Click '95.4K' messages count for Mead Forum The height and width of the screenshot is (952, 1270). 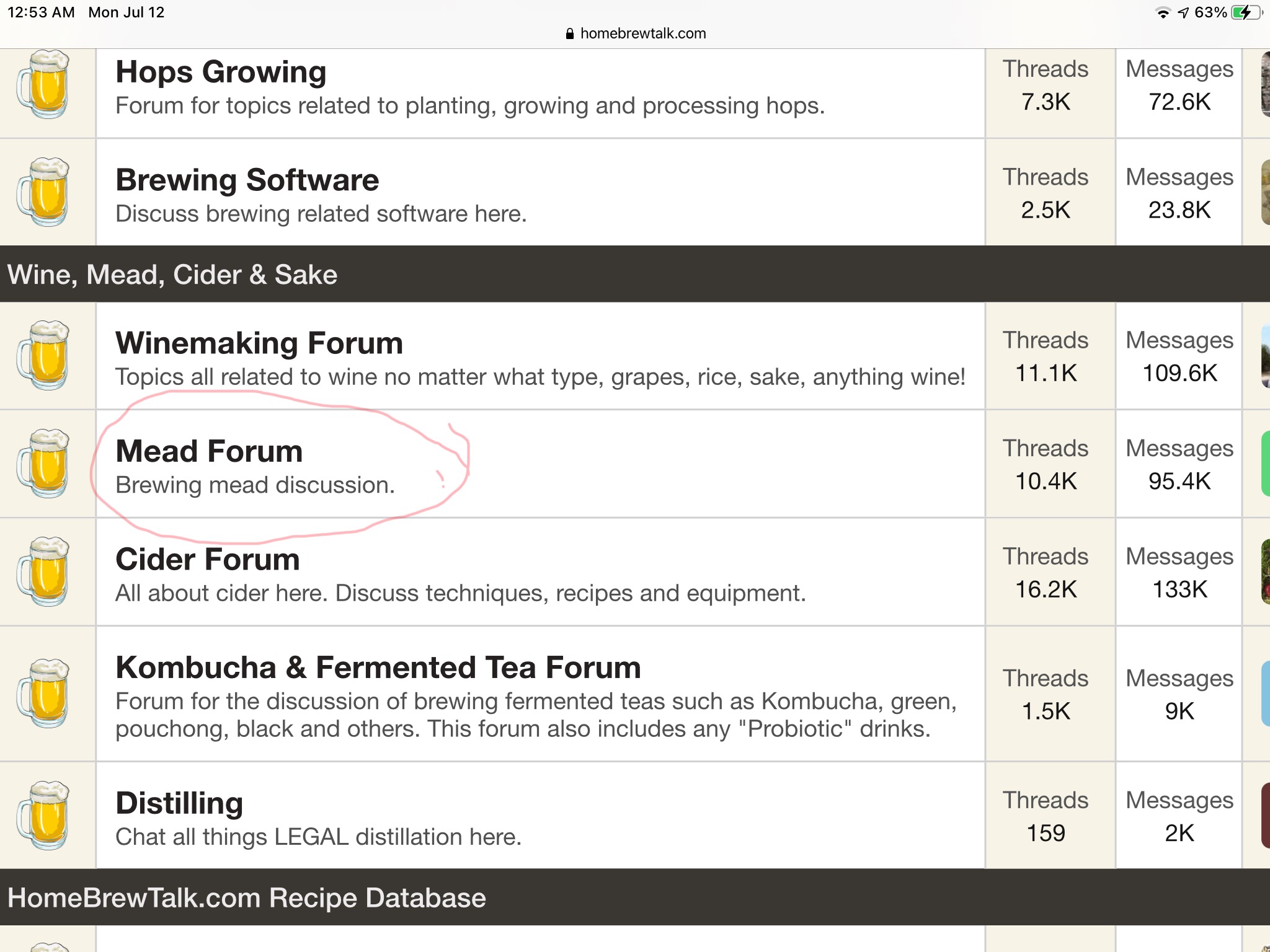(x=1179, y=481)
